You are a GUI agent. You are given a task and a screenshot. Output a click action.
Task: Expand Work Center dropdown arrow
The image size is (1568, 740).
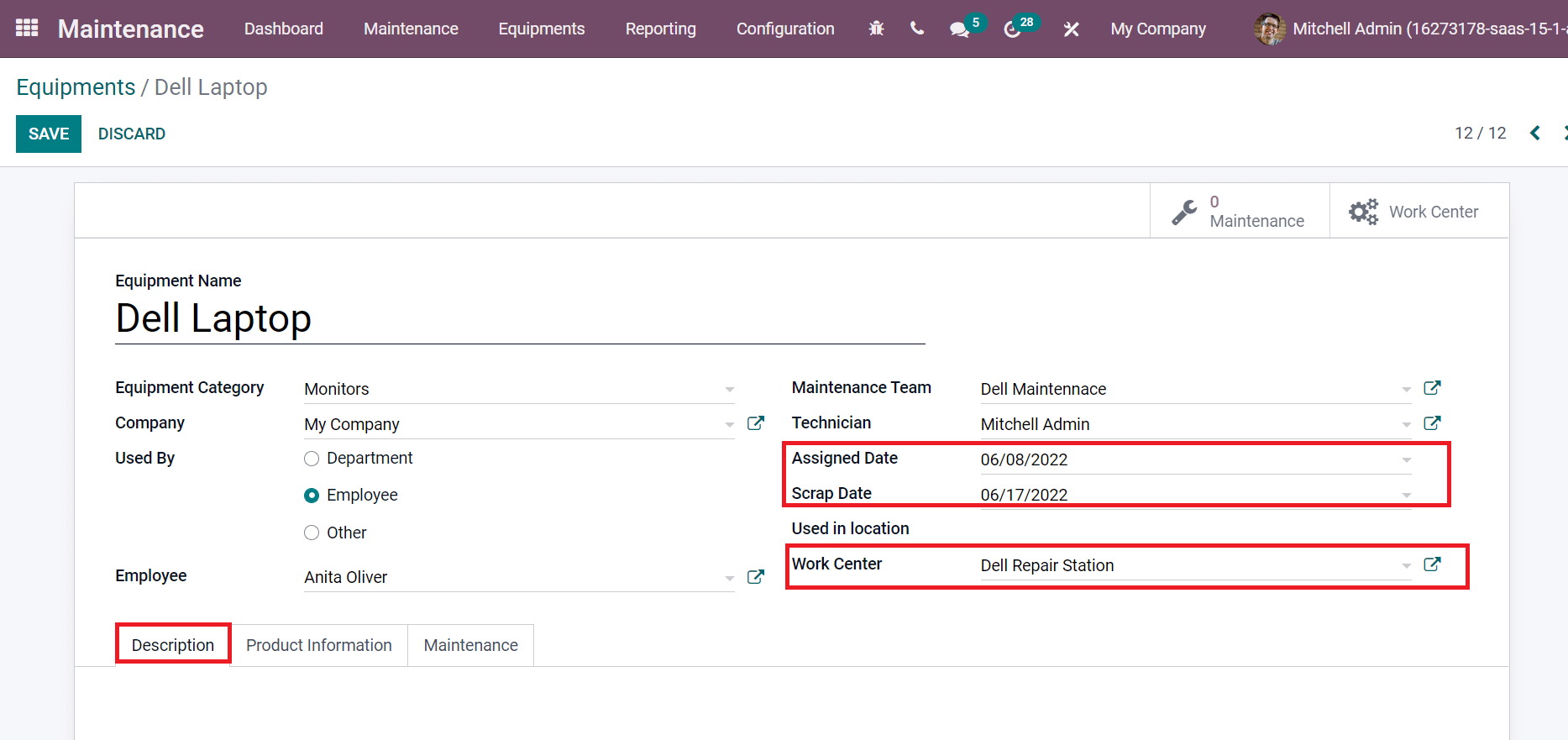point(1406,565)
